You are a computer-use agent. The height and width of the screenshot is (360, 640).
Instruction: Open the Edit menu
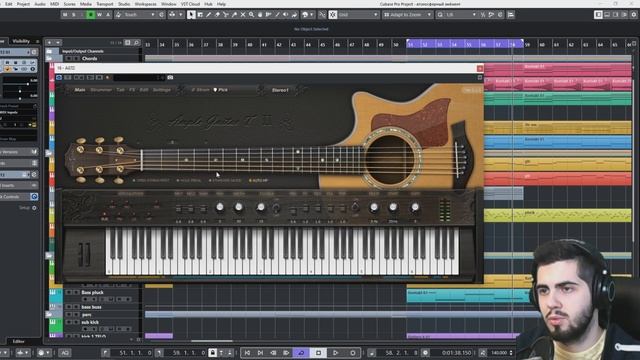point(8,4)
